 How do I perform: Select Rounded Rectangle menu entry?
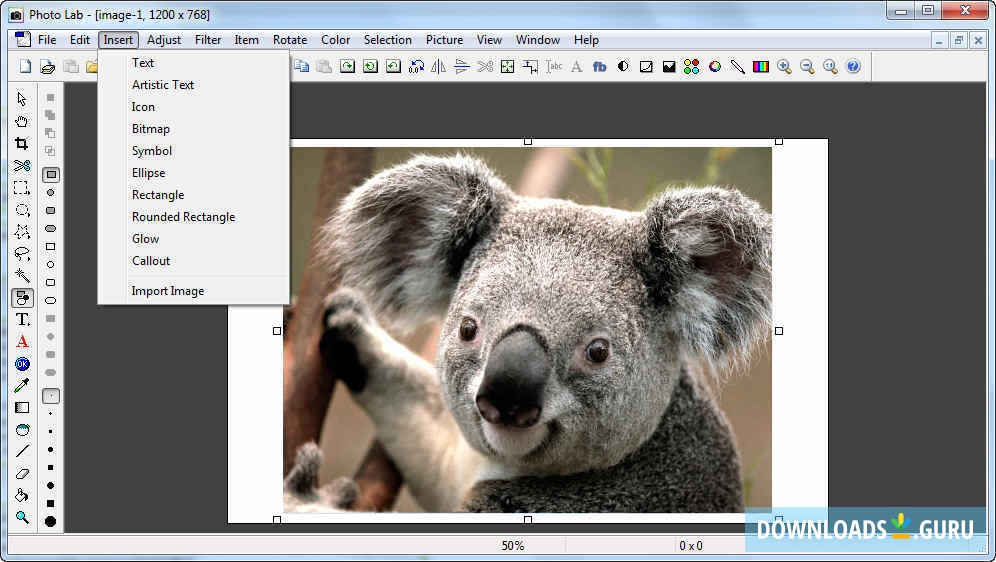(184, 217)
